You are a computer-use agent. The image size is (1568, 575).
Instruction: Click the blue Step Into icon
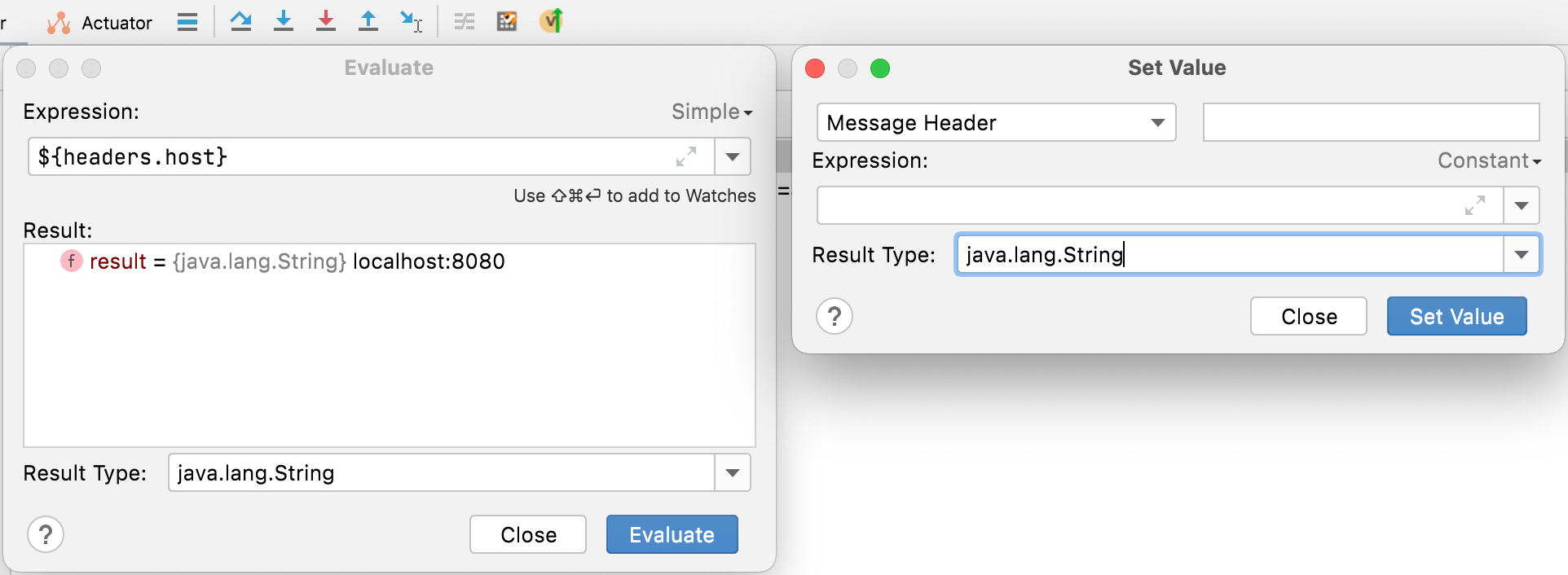[x=283, y=21]
